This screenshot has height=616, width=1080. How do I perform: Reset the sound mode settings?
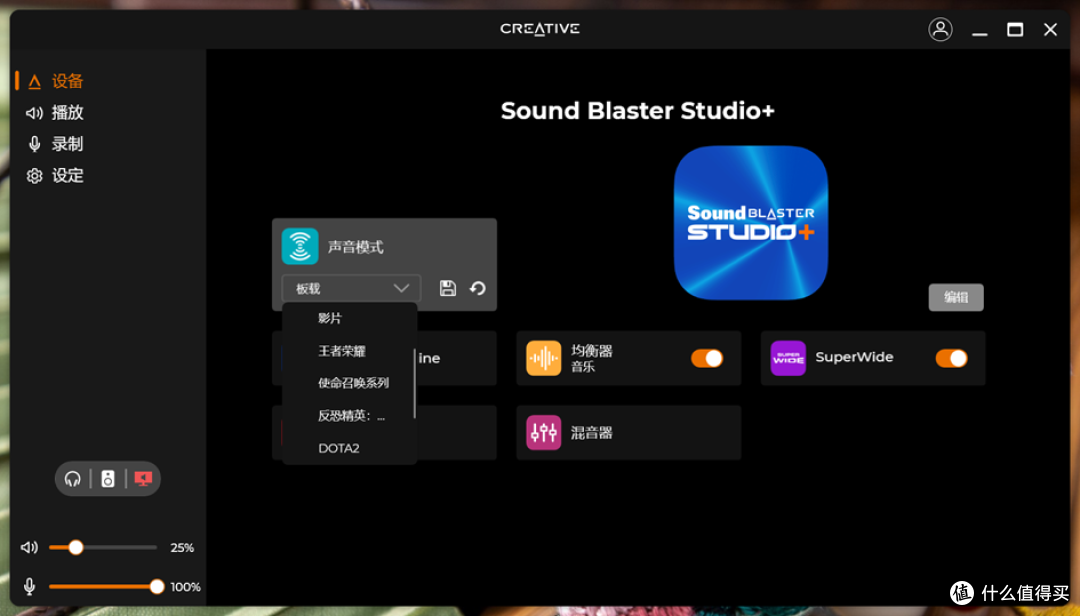coord(477,288)
